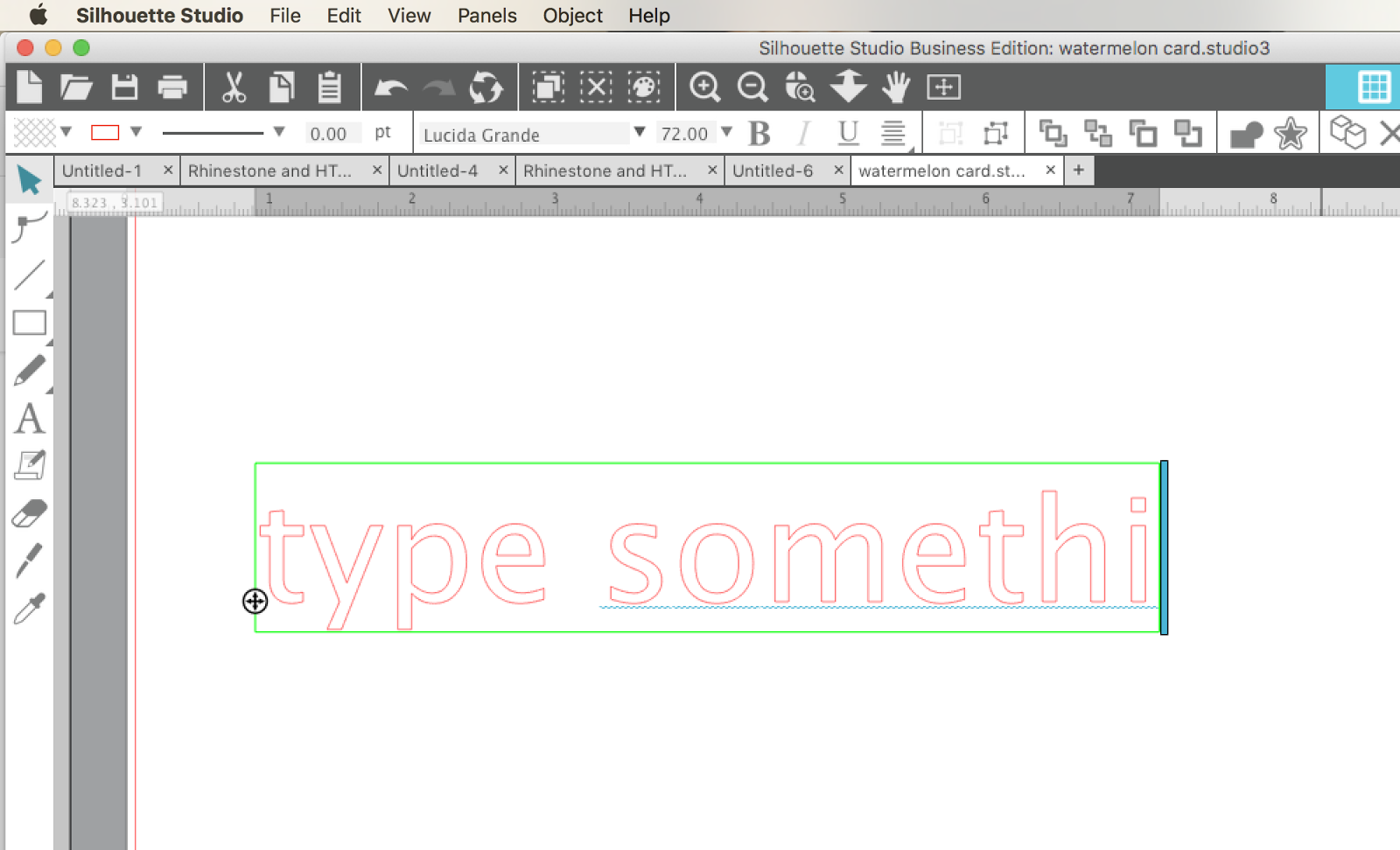1400x850 pixels.
Task: Open the Panels menu
Action: pyautogui.click(x=486, y=15)
